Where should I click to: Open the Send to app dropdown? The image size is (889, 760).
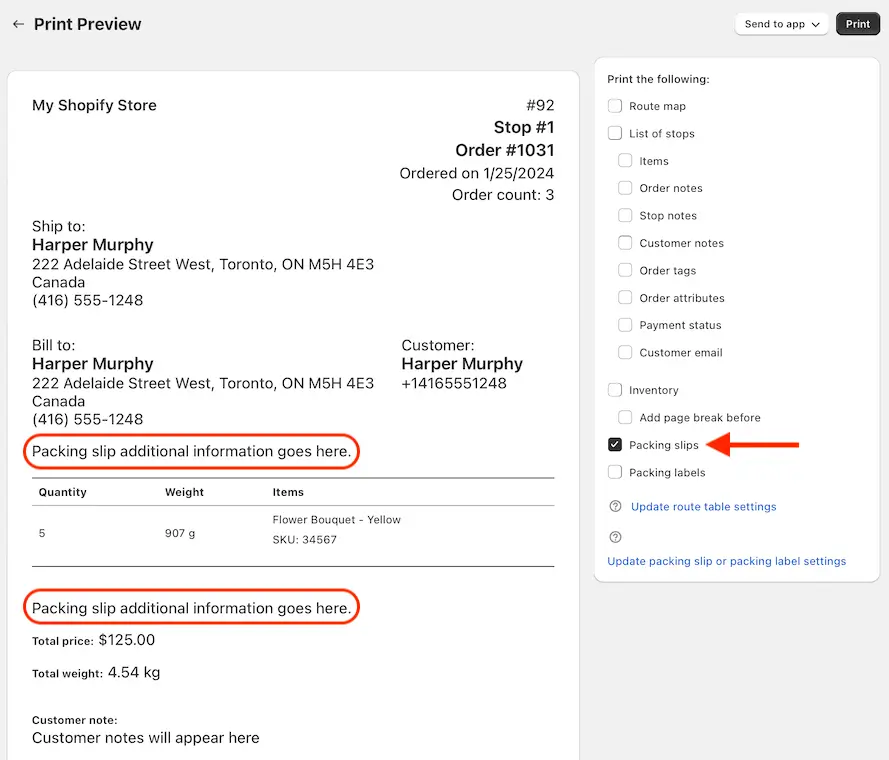[x=781, y=24]
